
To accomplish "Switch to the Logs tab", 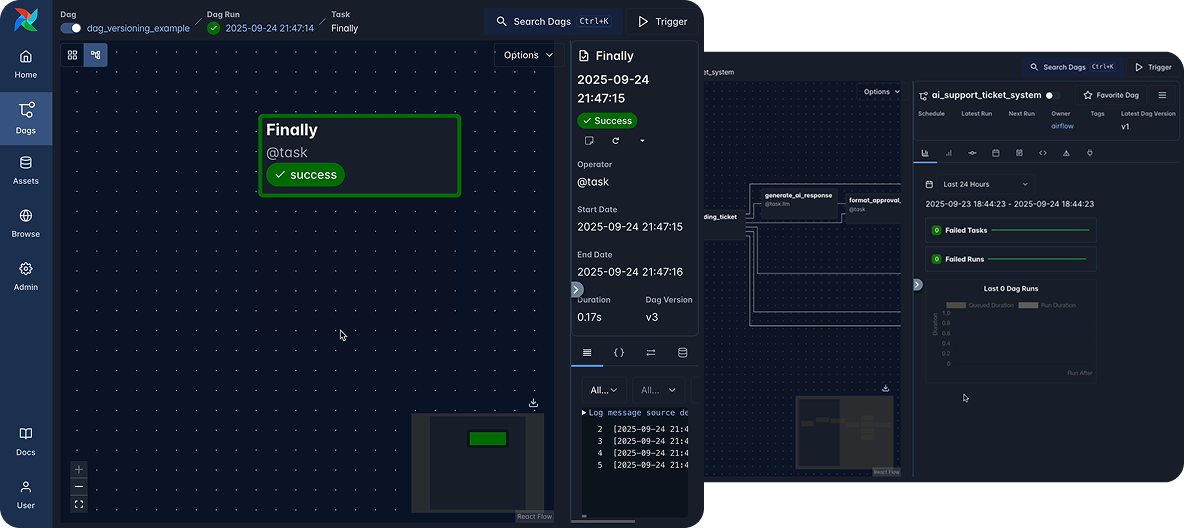I will click(x=587, y=353).
